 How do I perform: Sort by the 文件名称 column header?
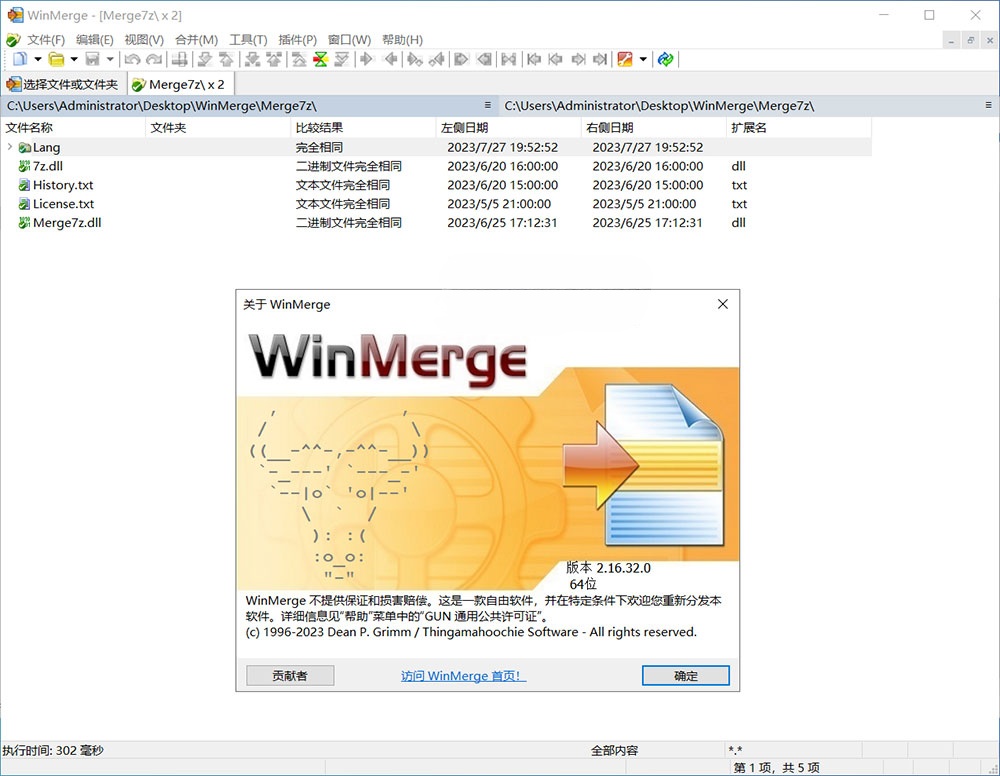(73, 128)
